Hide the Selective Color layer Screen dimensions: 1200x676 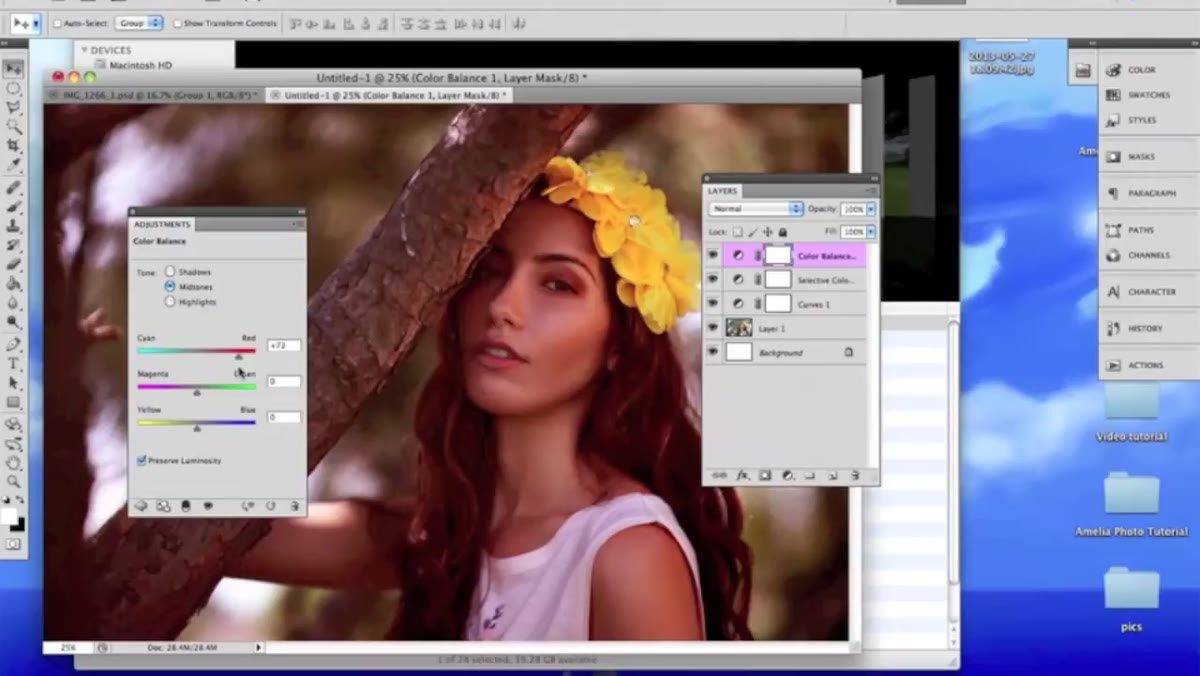tap(713, 279)
